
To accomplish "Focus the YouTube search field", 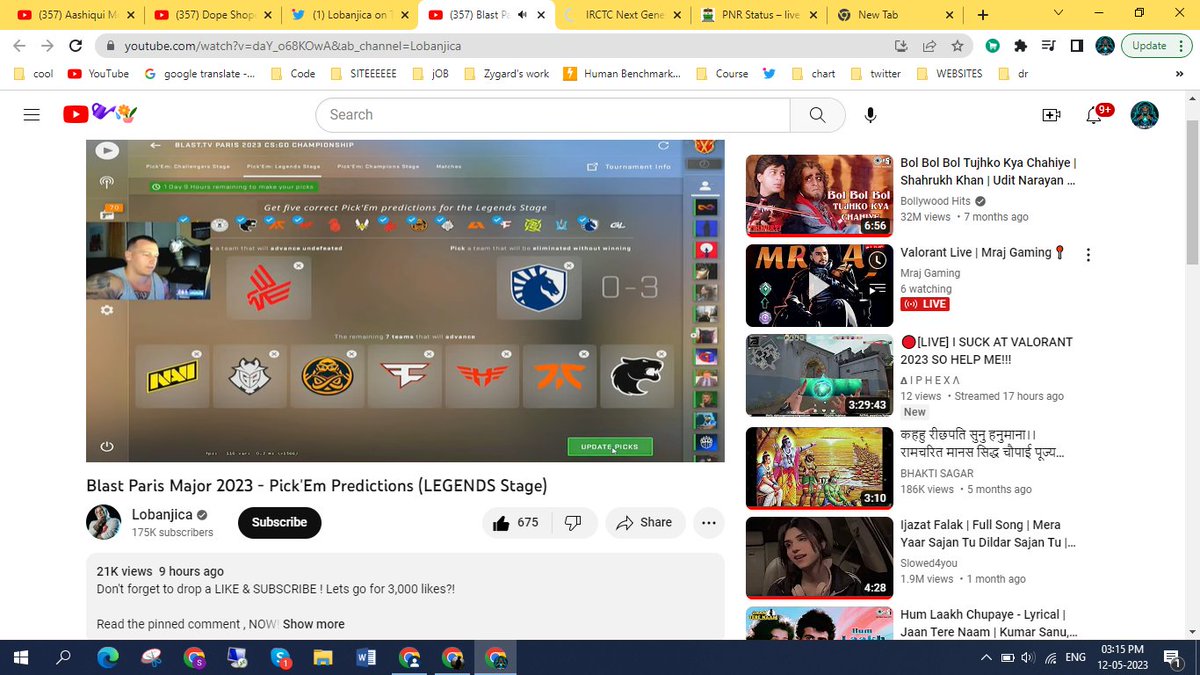I will click(552, 115).
